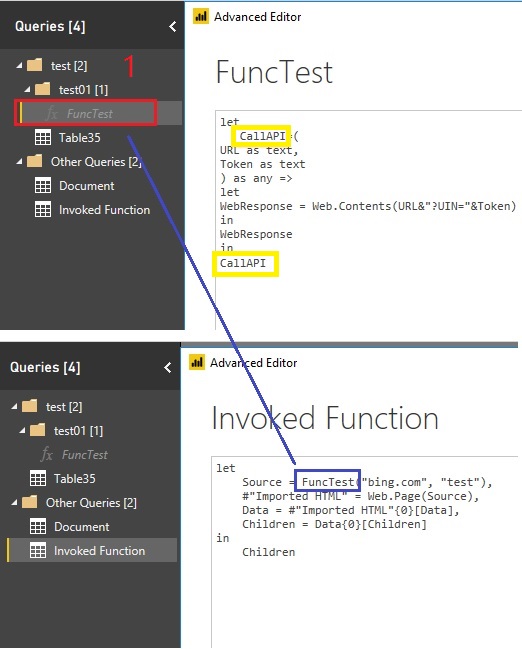522x649 pixels.
Task: Click the 'Source = FuncTest(' line in the Invoked Function code
Action: click(x=367, y=482)
